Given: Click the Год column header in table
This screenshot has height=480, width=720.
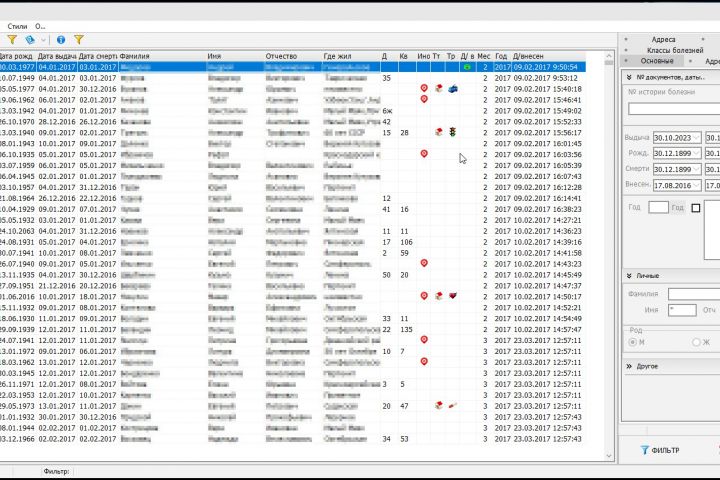Looking at the screenshot, I should tap(501, 56).
